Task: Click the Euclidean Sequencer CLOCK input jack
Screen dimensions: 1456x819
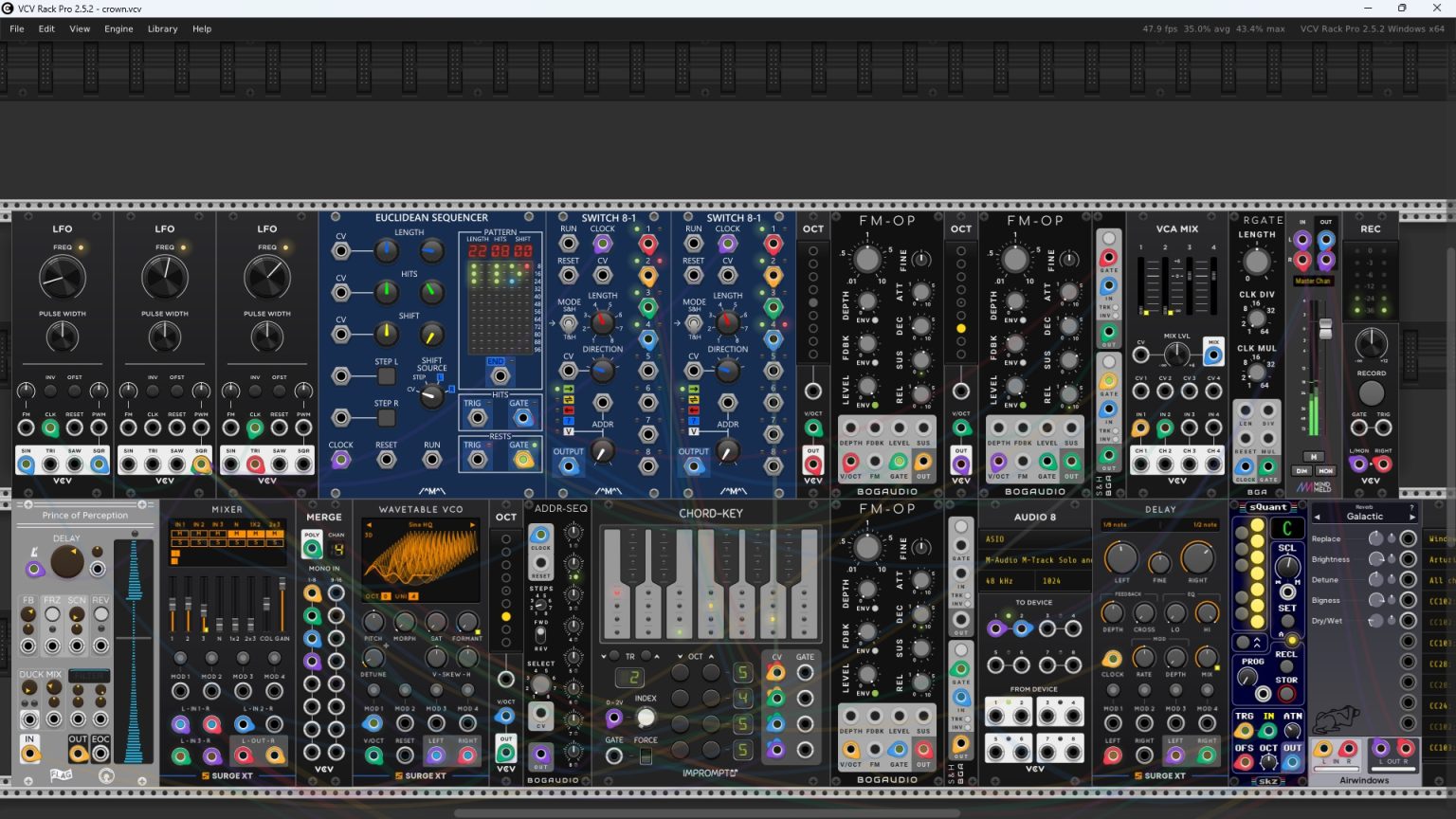Action: (x=340, y=460)
